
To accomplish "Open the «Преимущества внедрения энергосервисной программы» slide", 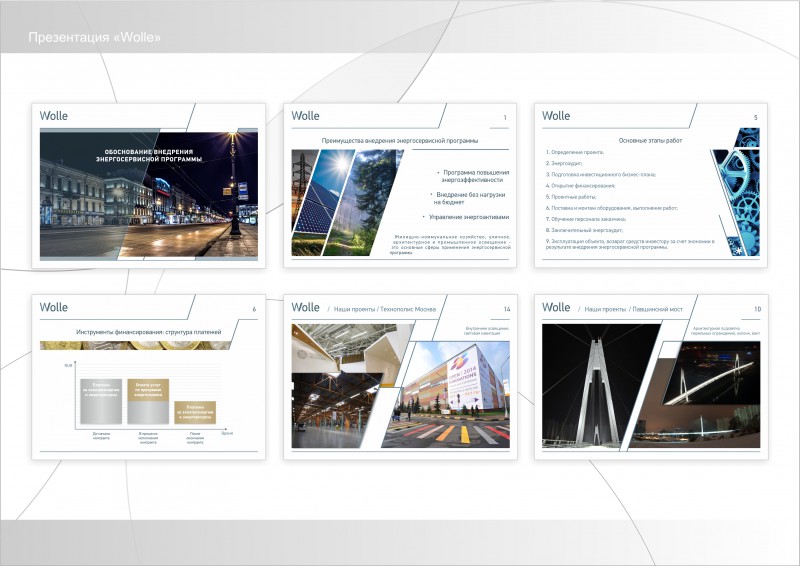I will point(400,186).
